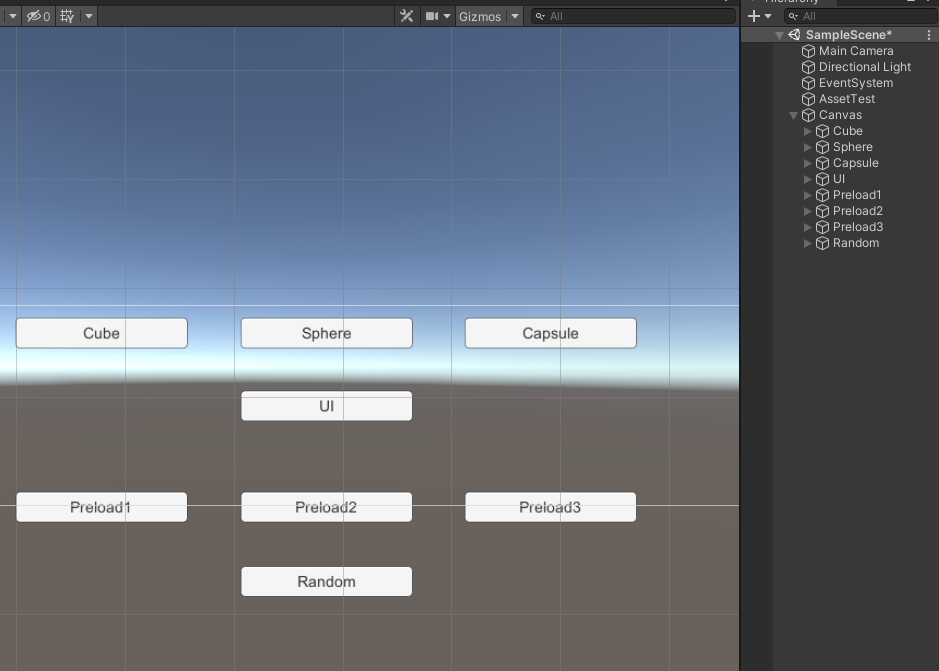
Task: Expand the Capsule item in Hierarchy
Action: click(807, 163)
